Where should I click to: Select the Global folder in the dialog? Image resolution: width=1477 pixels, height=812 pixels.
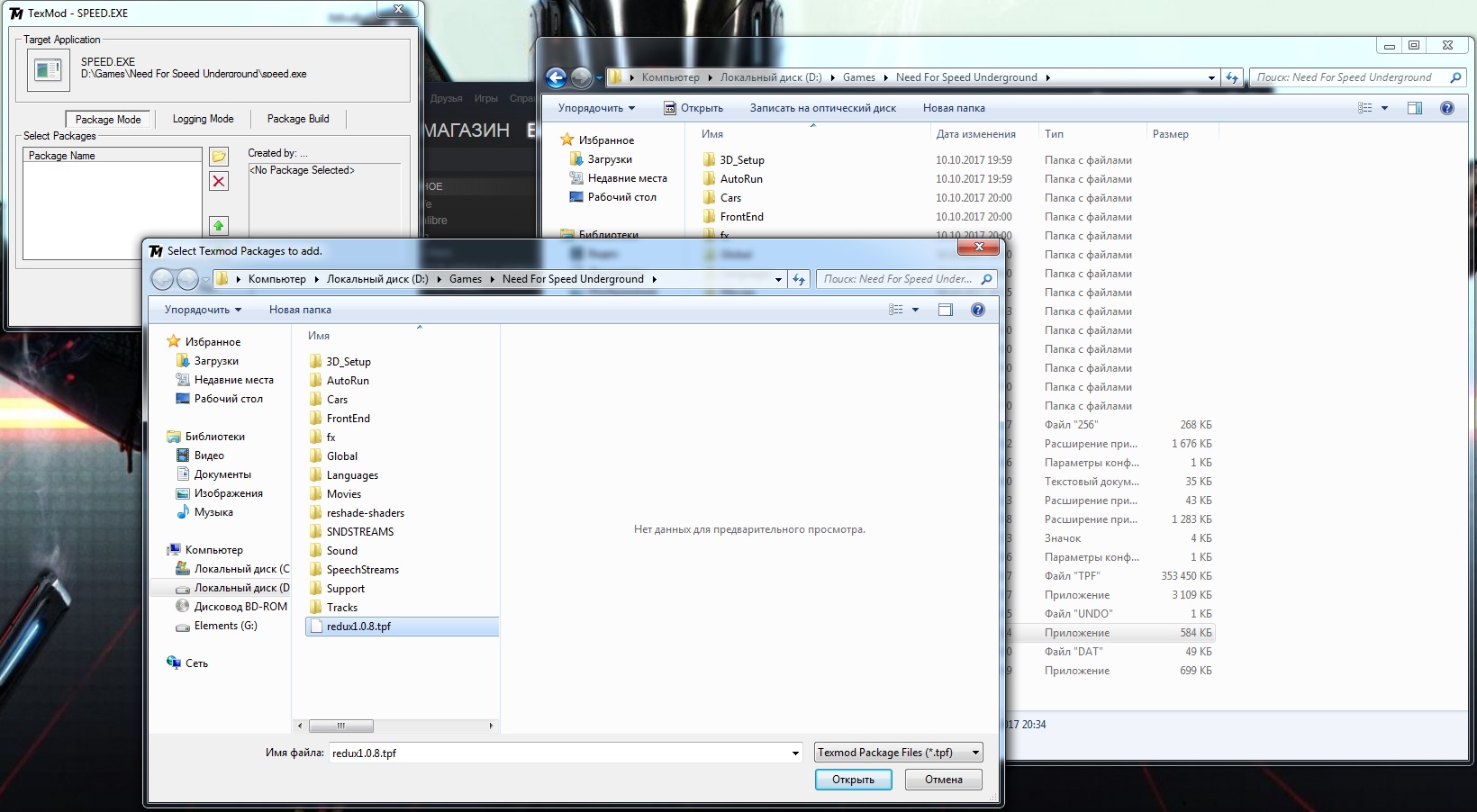342,456
